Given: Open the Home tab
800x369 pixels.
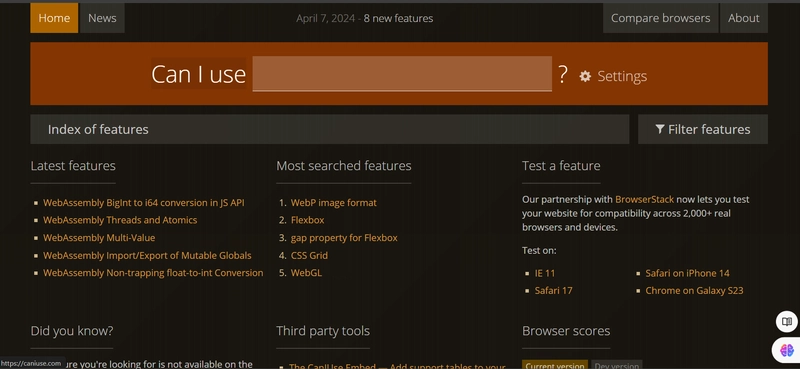Looking at the screenshot, I should pos(54,18).
